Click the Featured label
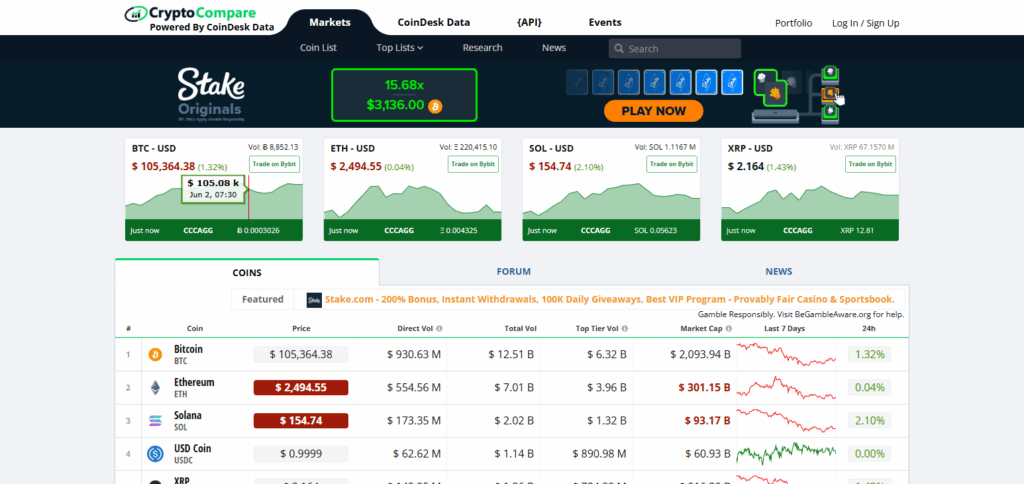The image size is (1024, 484). (x=263, y=300)
